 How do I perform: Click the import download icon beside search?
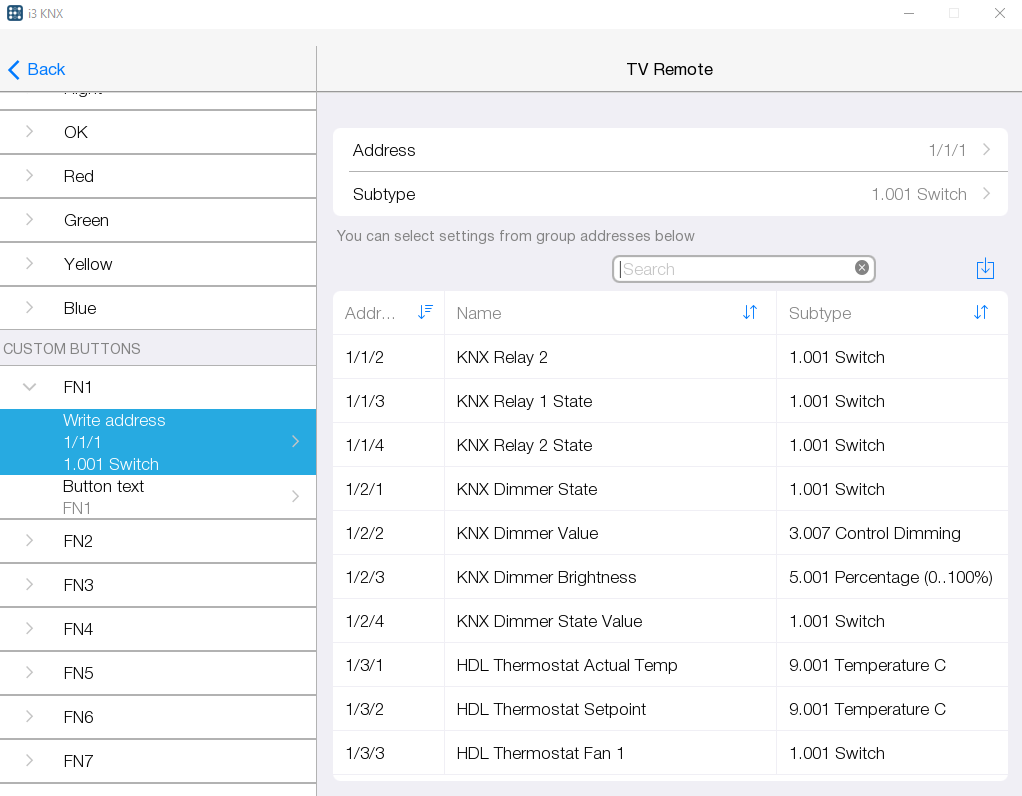(x=985, y=269)
